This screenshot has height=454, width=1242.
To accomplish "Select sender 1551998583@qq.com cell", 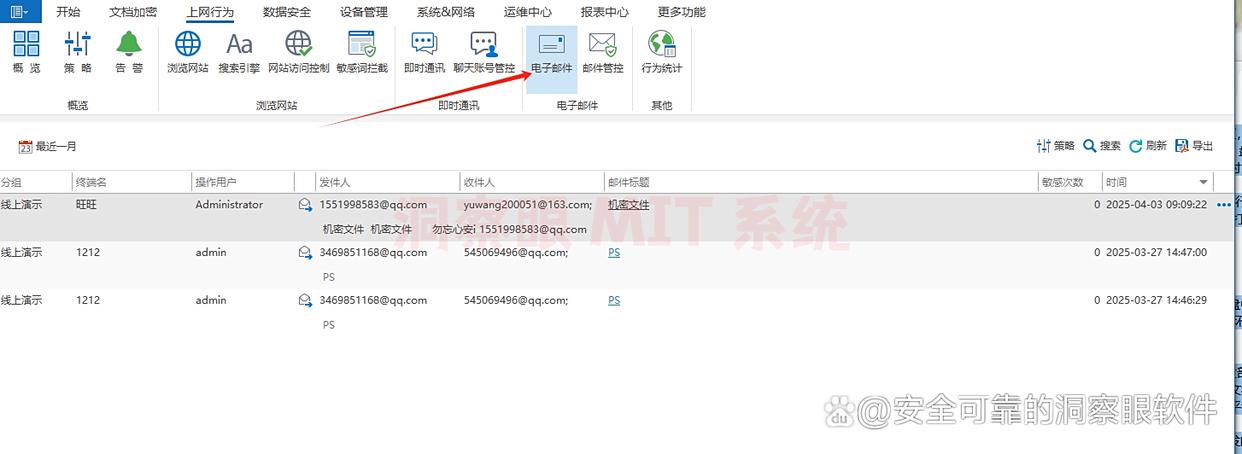I will point(373,204).
